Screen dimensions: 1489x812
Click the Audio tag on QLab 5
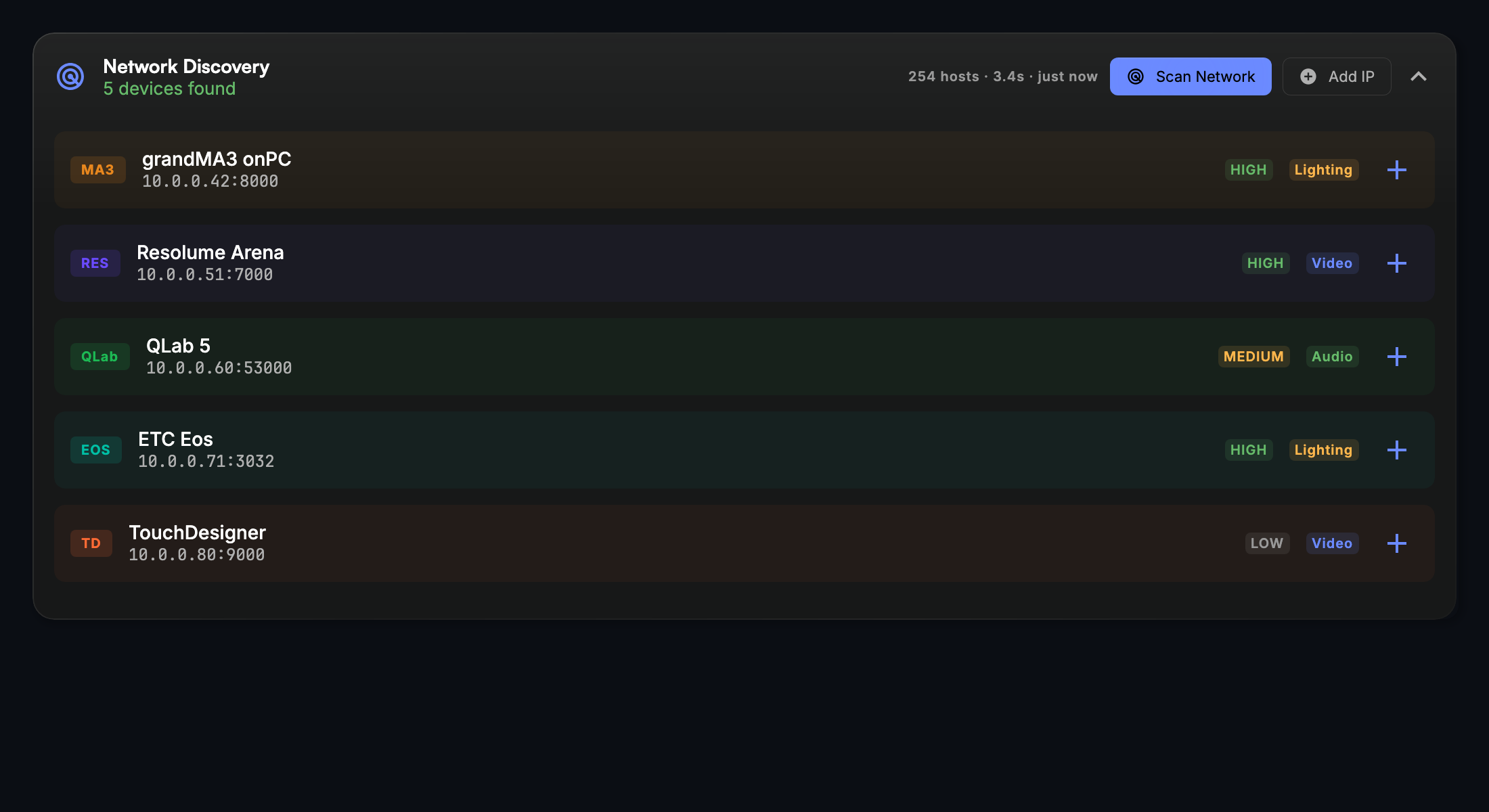(x=1333, y=357)
